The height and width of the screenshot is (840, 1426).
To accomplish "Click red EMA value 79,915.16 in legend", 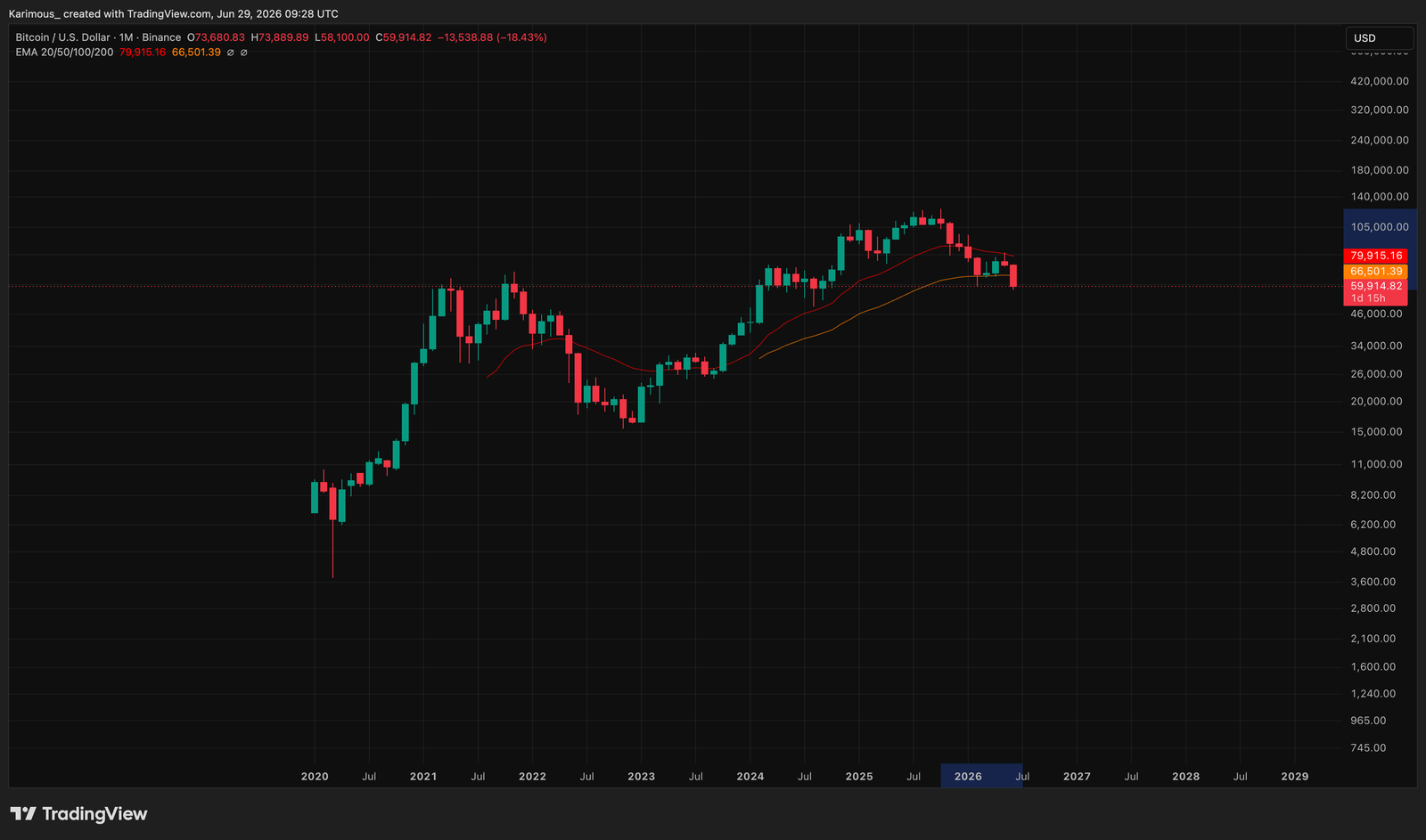I will [x=143, y=53].
